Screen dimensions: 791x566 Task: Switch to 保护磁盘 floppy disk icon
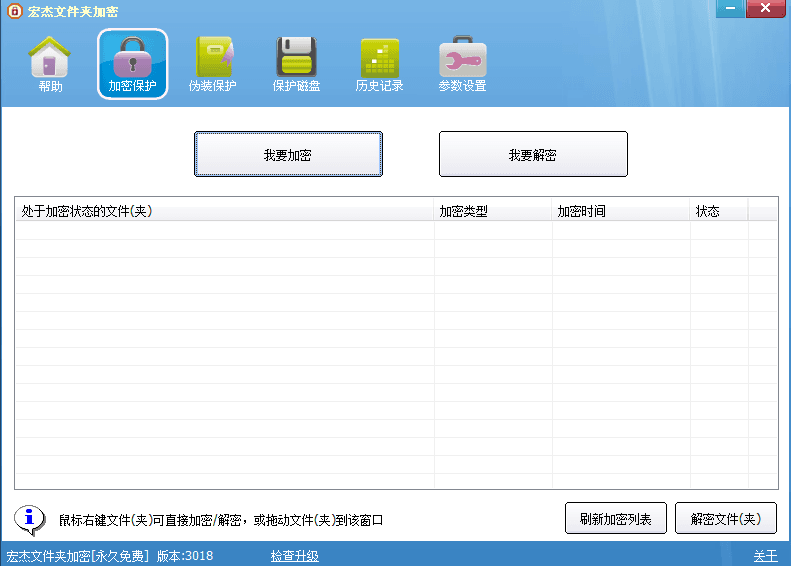tap(296, 64)
